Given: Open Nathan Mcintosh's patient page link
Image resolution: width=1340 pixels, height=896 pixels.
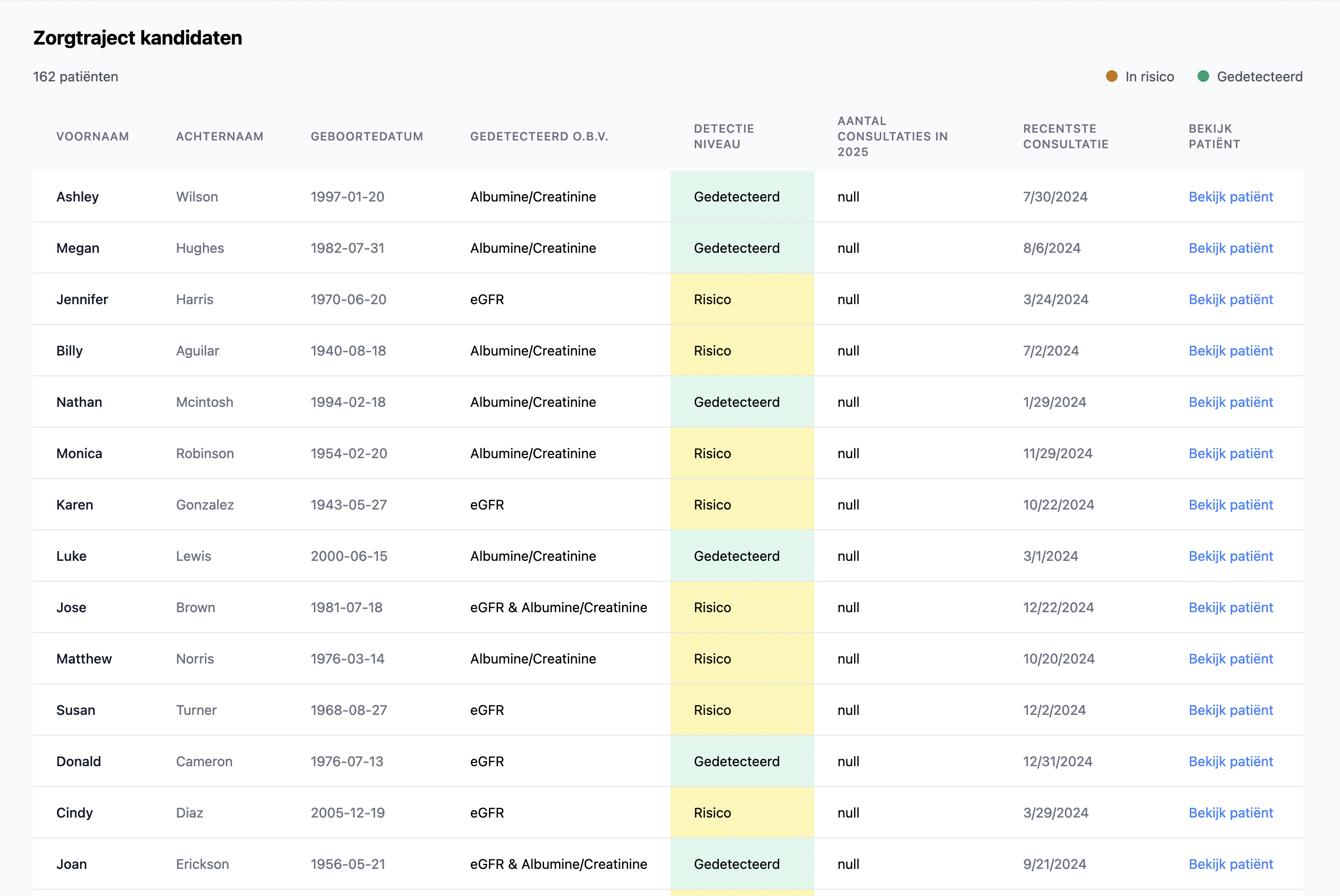Looking at the screenshot, I should (x=1231, y=402).
